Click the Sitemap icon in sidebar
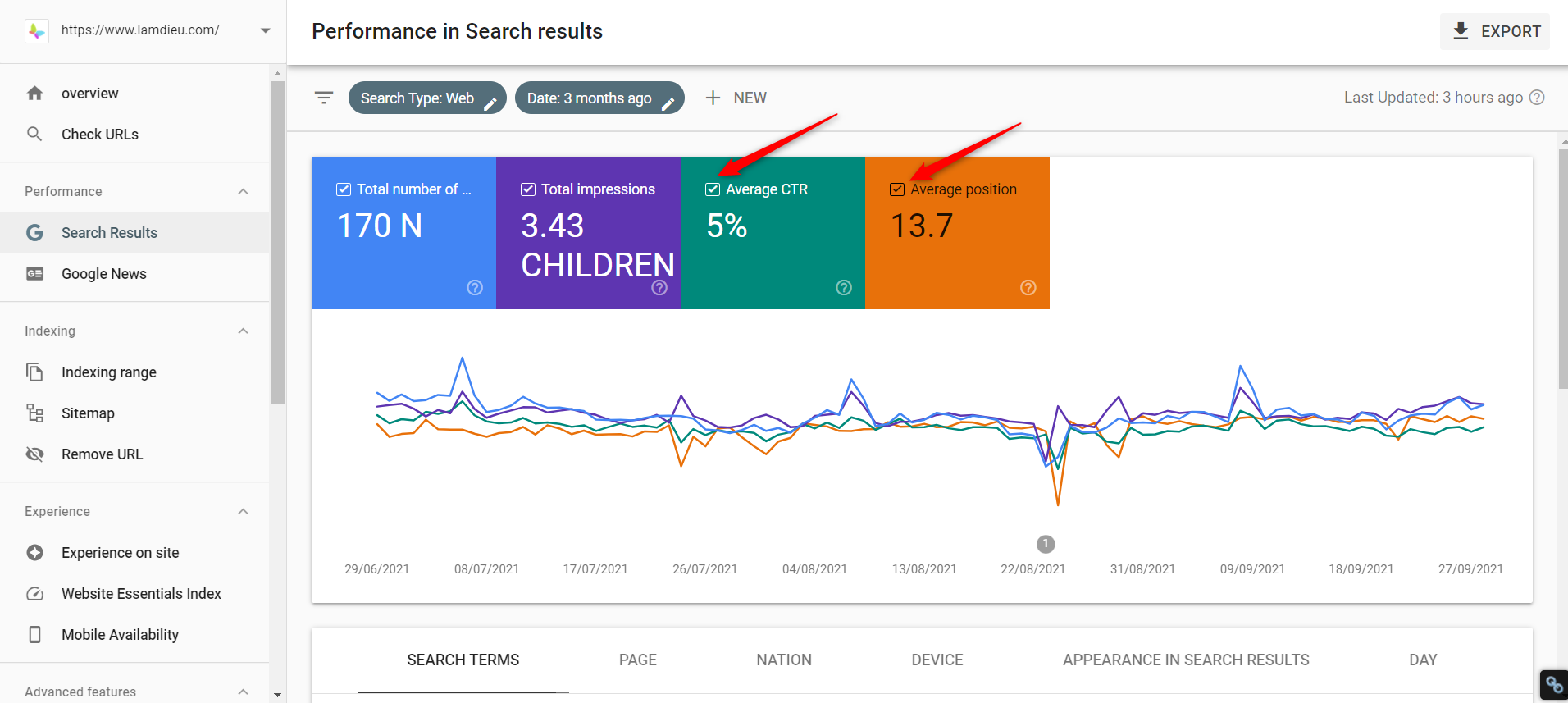Screen dimensions: 1568x703 click(34, 413)
